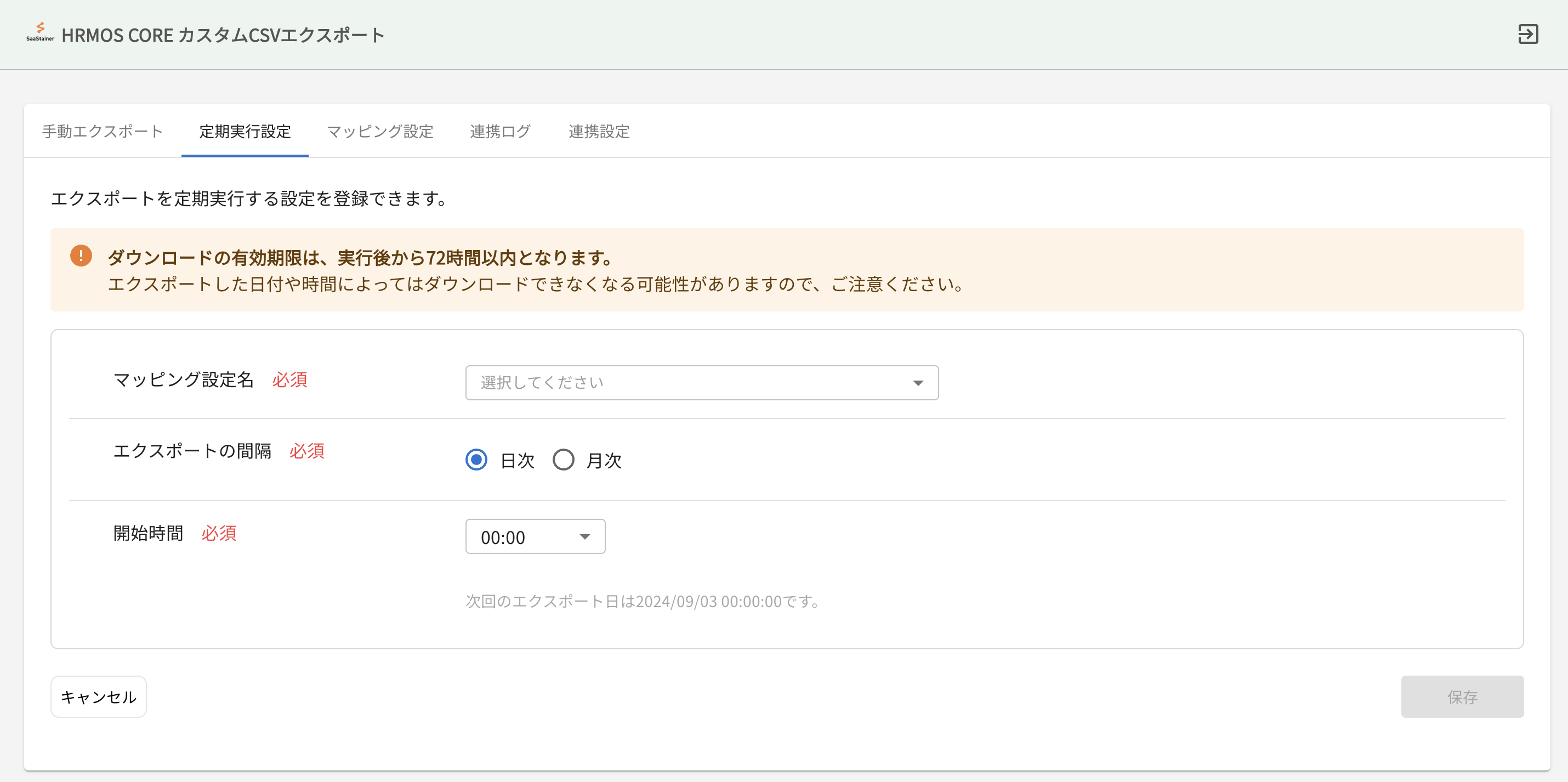The width and height of the screenshot is (1568, 782).
Task: Select the 日次 radio button
Action: pyautogui.click(x=475, y=461)
